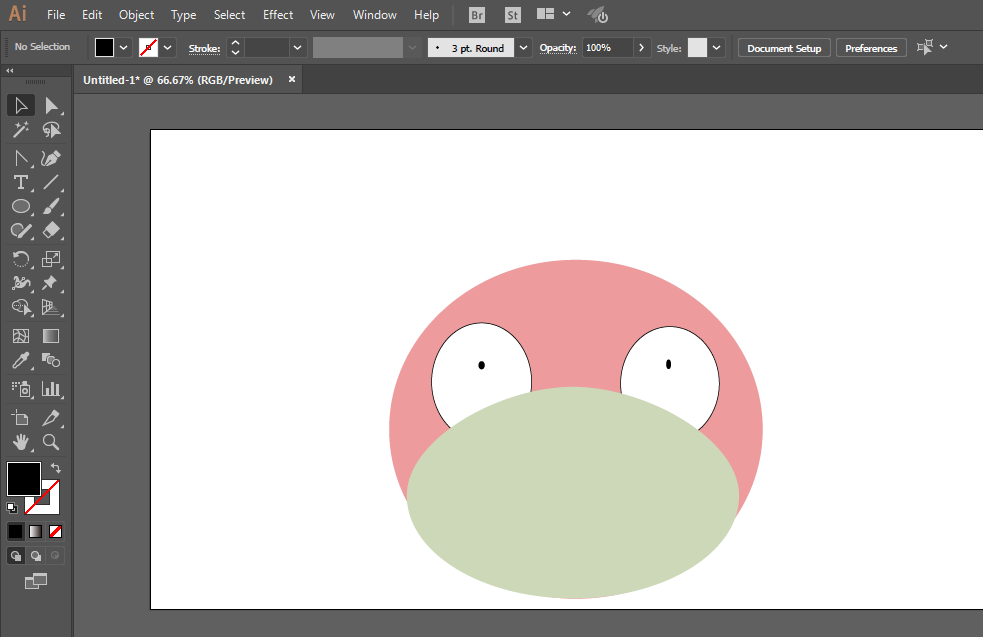Choose the Ellipse shape tool
This screenshot has width=983, height=637.
(20, 206)
